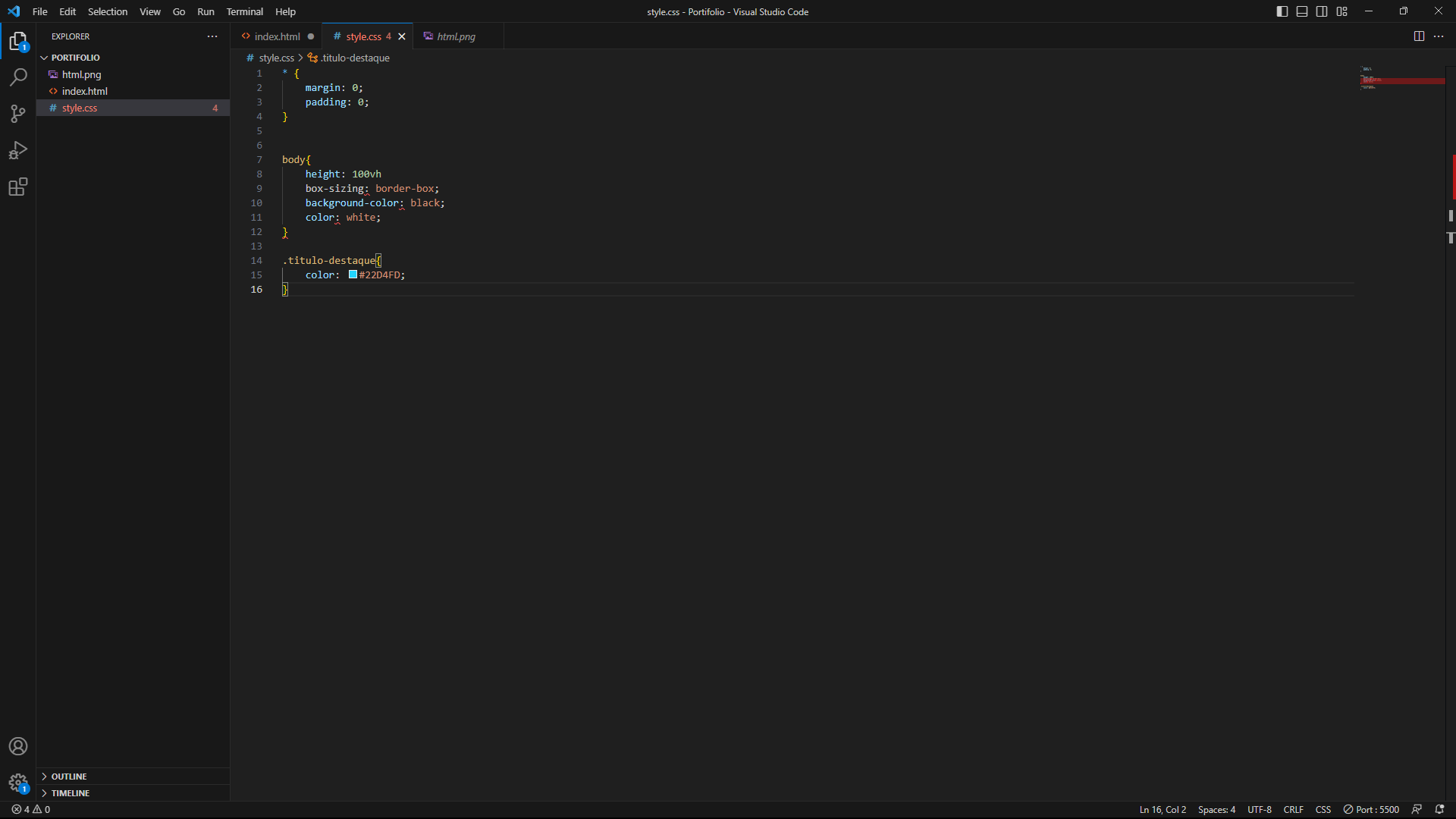Click the .titulo-destaque breadcrumb symbol
The height and width of the screenshot is (819, 1456).
tap(349, 58)
